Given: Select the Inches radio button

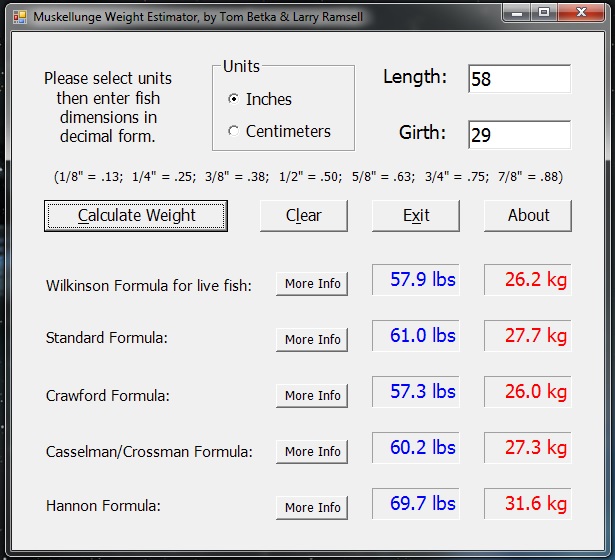Looking at the screenshot, I should [234, 99].
